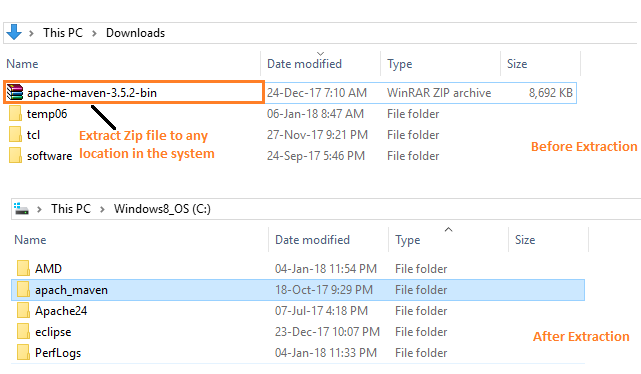The image size is (641, 374).
Task: Click the C: drive icon in address bar
Action: 21,208
